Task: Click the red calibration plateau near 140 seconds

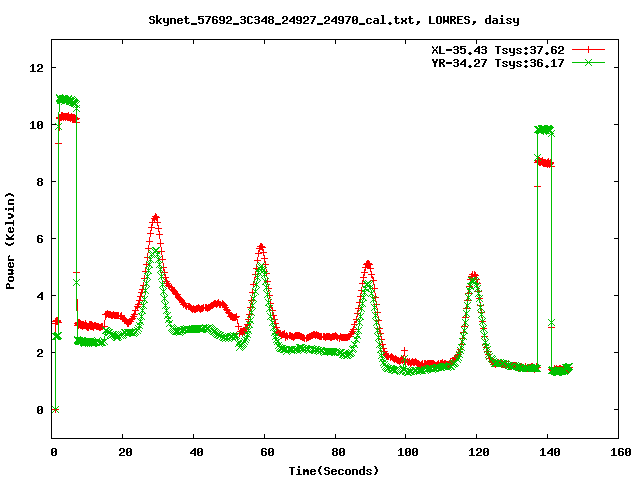Action: pos(544,162)
